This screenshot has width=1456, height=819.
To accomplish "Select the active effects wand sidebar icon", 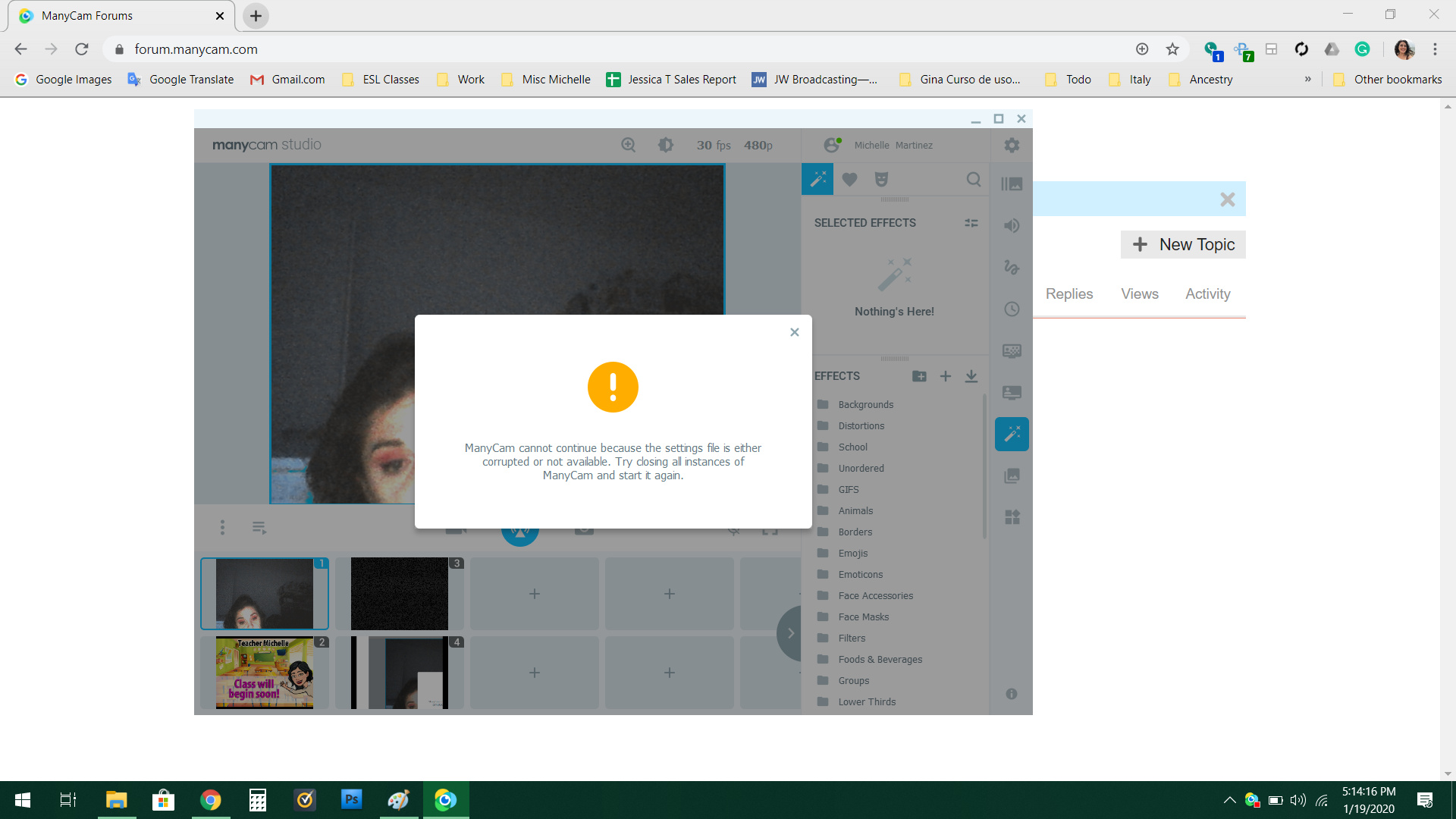I will [x=1012, y=434].
